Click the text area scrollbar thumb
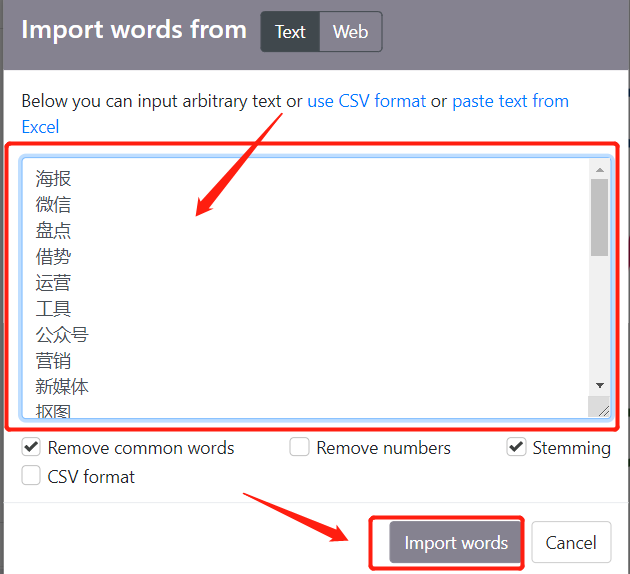Screen dimensions: 630x574 599,217
